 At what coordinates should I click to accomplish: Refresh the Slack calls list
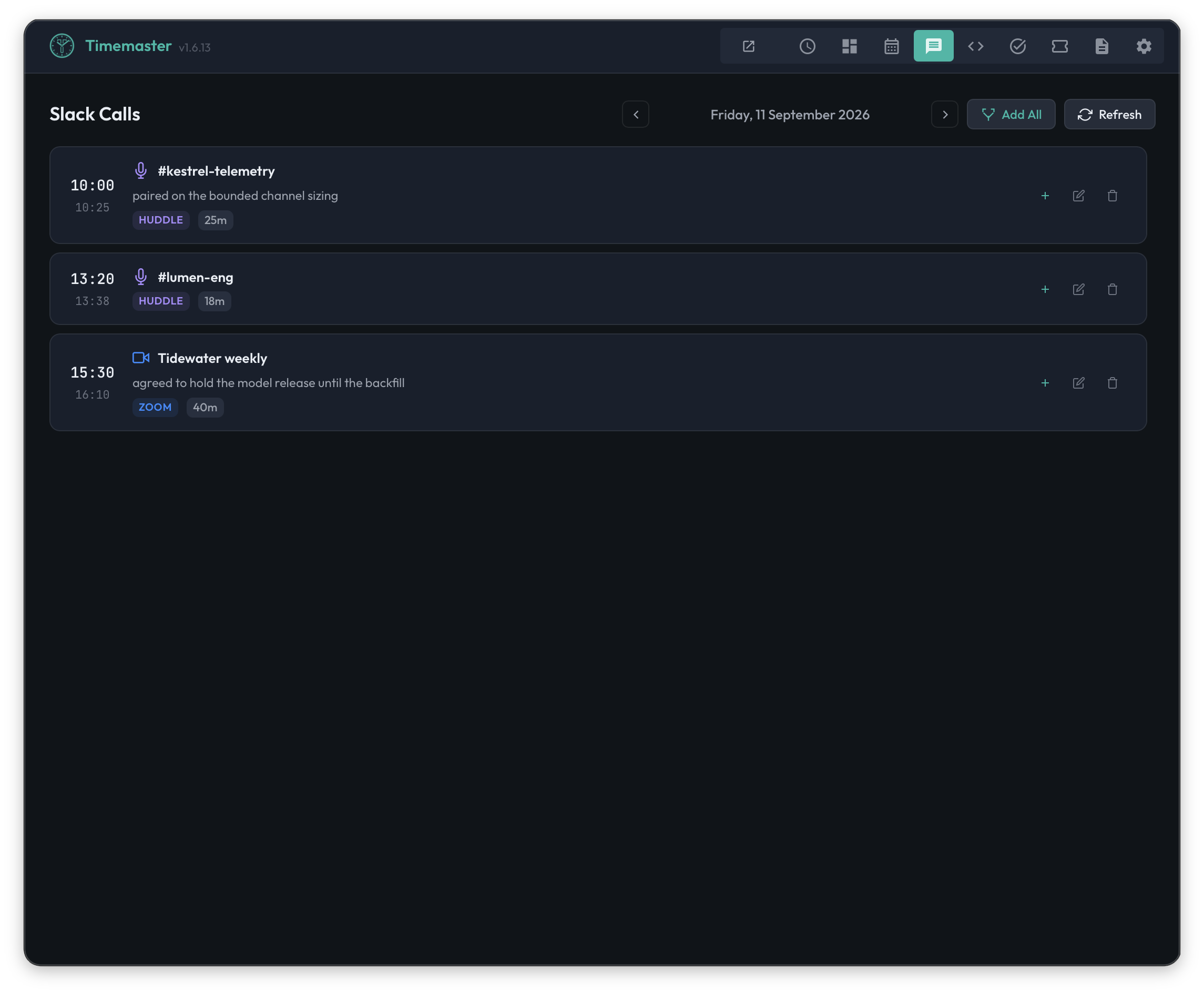(1109, 115)
